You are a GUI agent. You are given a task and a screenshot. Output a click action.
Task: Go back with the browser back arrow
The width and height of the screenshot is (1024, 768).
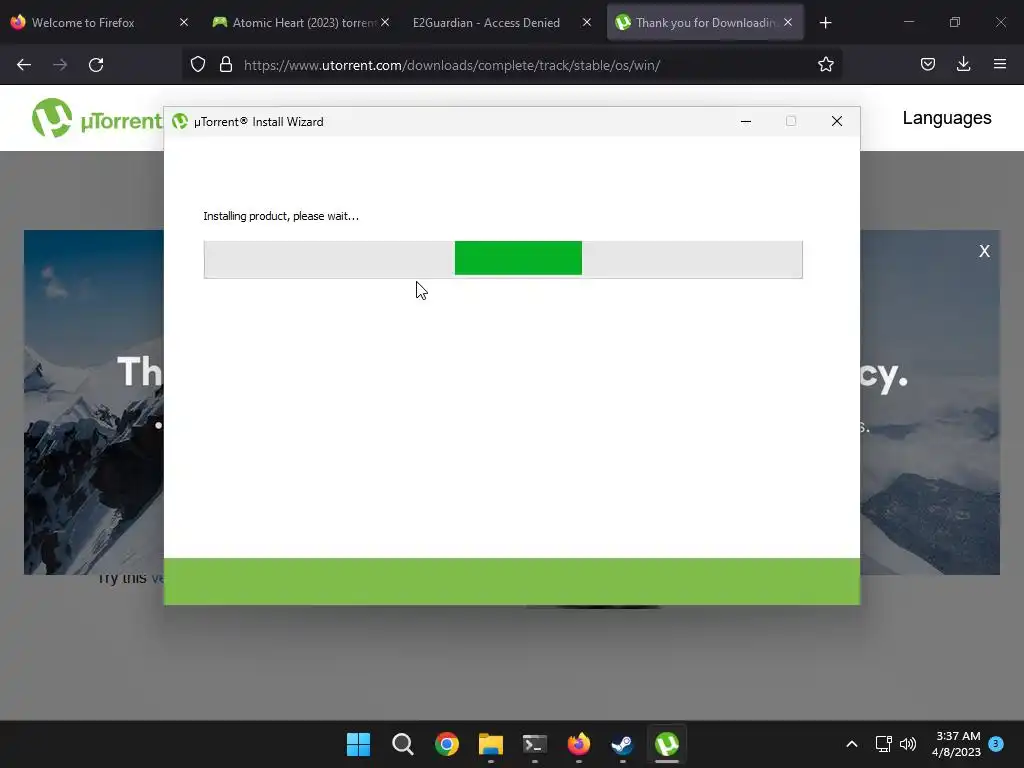click(24, 65)
